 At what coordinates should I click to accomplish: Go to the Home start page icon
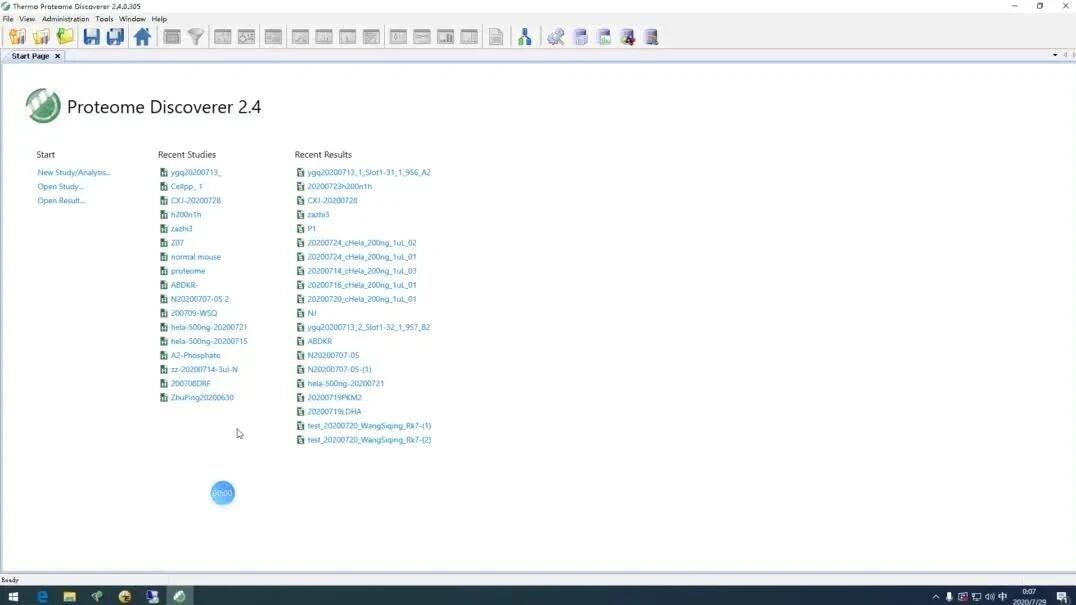(142, 37)
